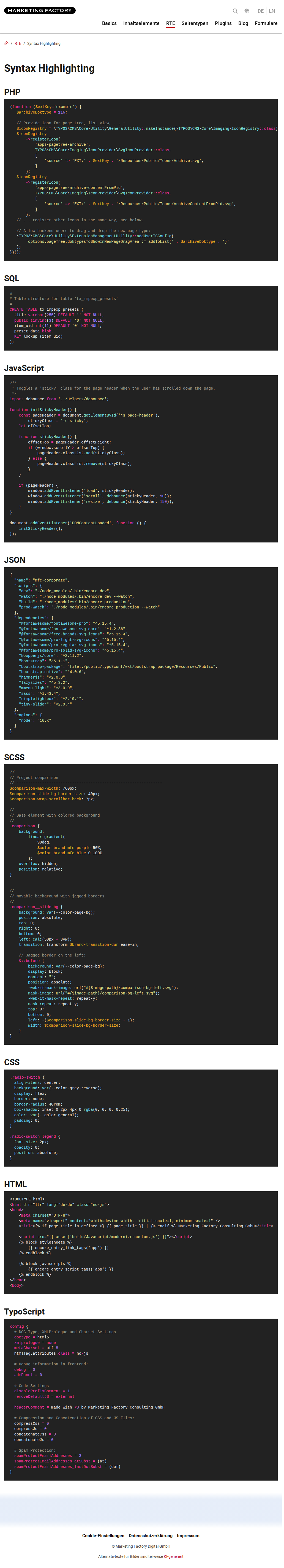
Task: Go to home via breadcrumb house icon
Action: (x=6, y=44)
